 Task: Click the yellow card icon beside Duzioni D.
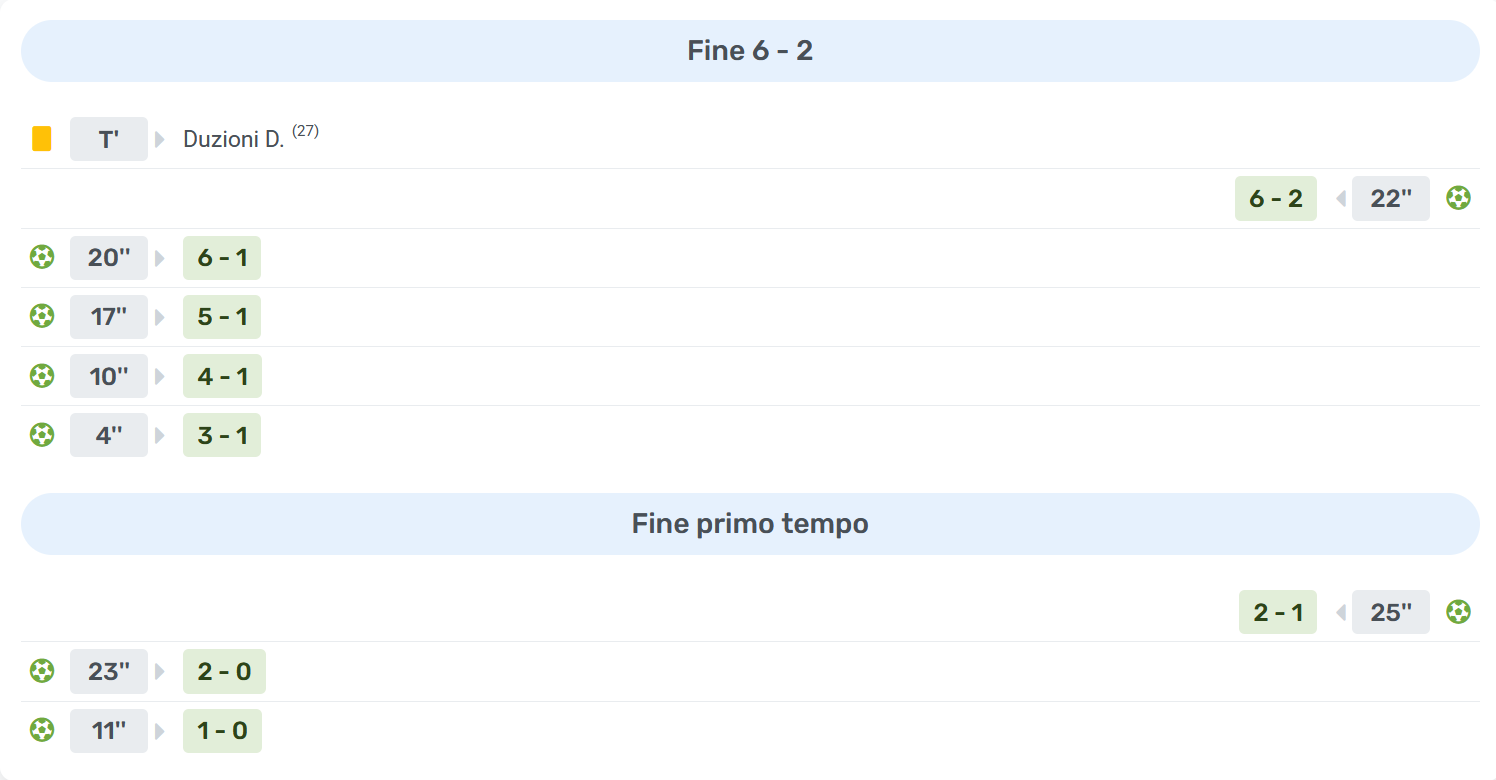41,139
